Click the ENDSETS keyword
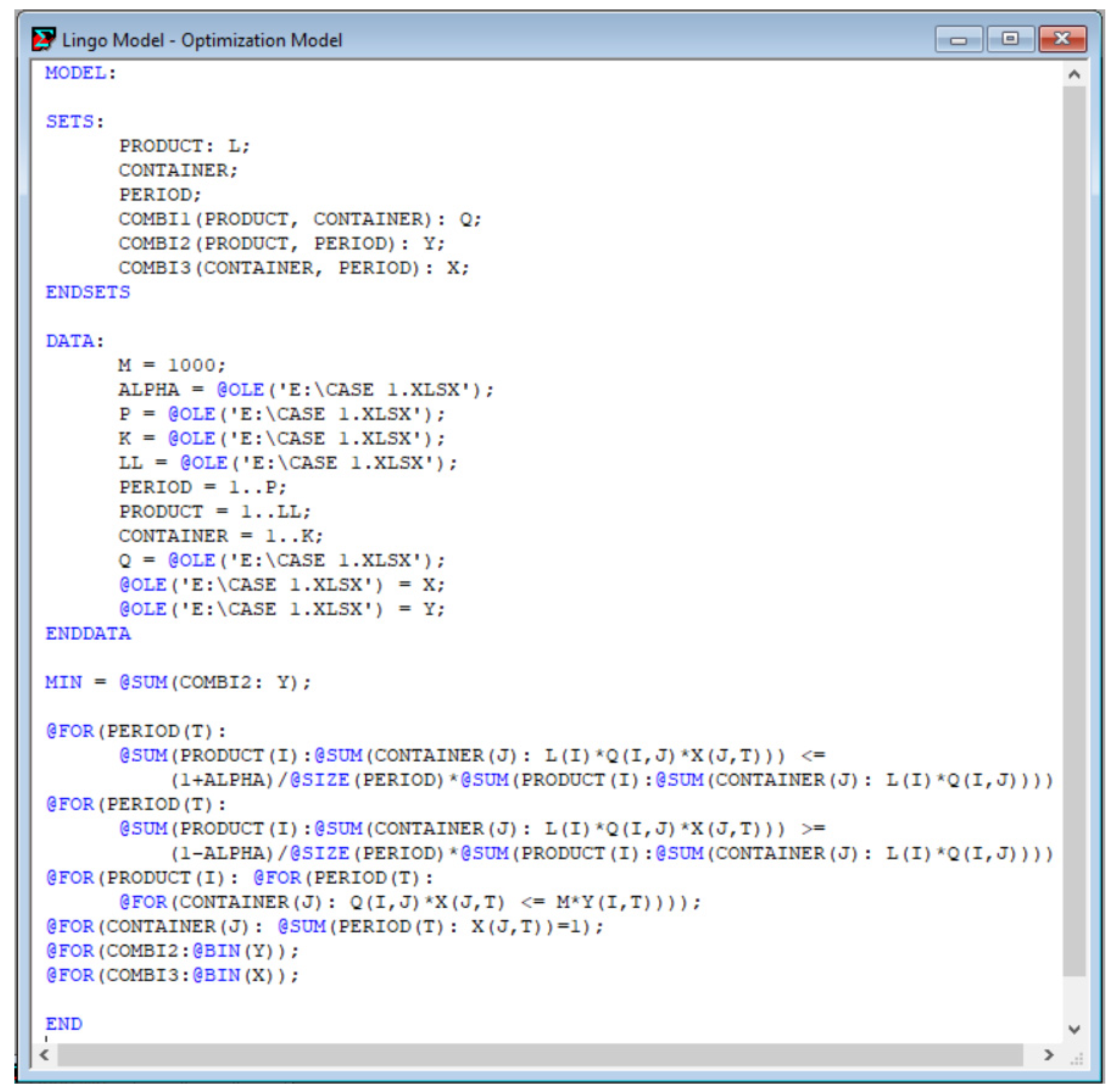The width and height of the screenshot is (1114, 1092). [x=88, y=292]
